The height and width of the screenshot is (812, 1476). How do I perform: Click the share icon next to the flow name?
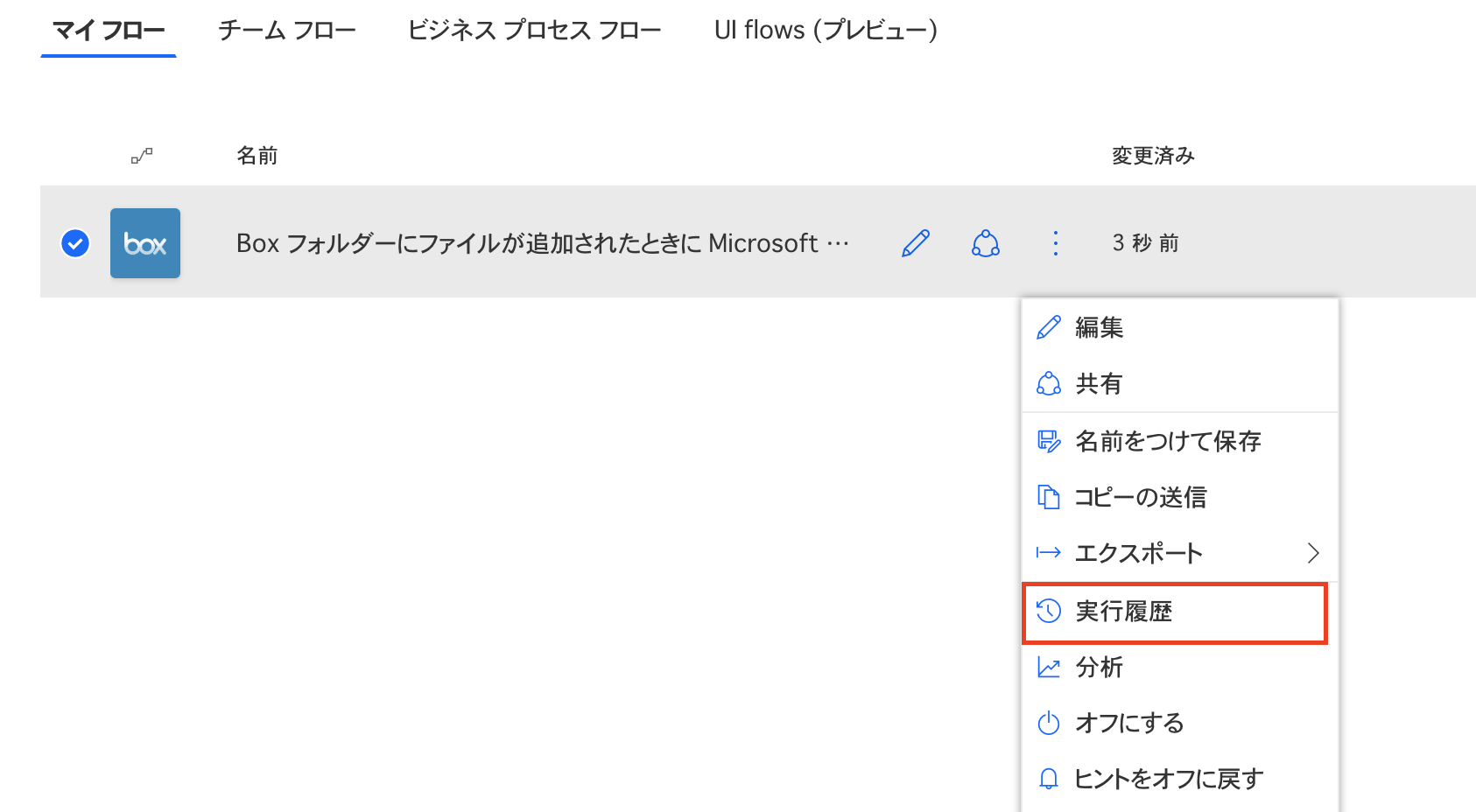pos(986,243)
